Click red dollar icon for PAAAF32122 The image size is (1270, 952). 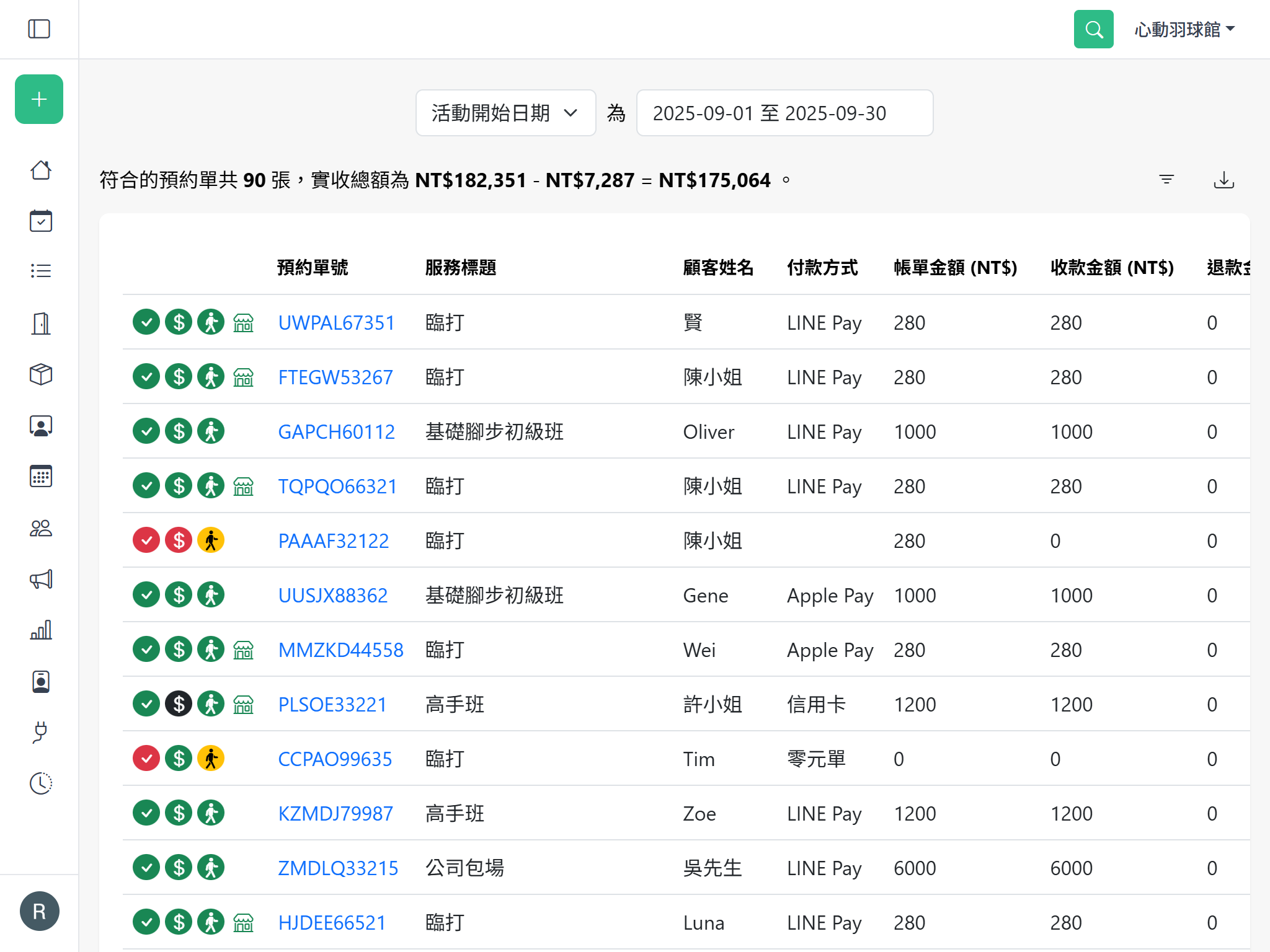click(x=179, y=540)
